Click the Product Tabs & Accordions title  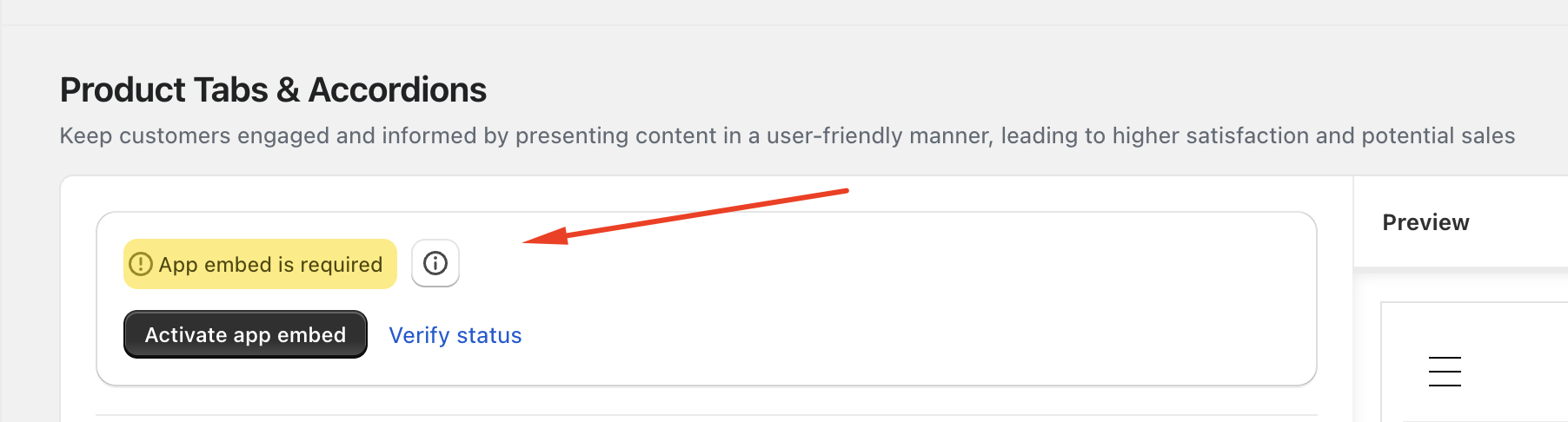pyautogui.click(x=273, y=89)
